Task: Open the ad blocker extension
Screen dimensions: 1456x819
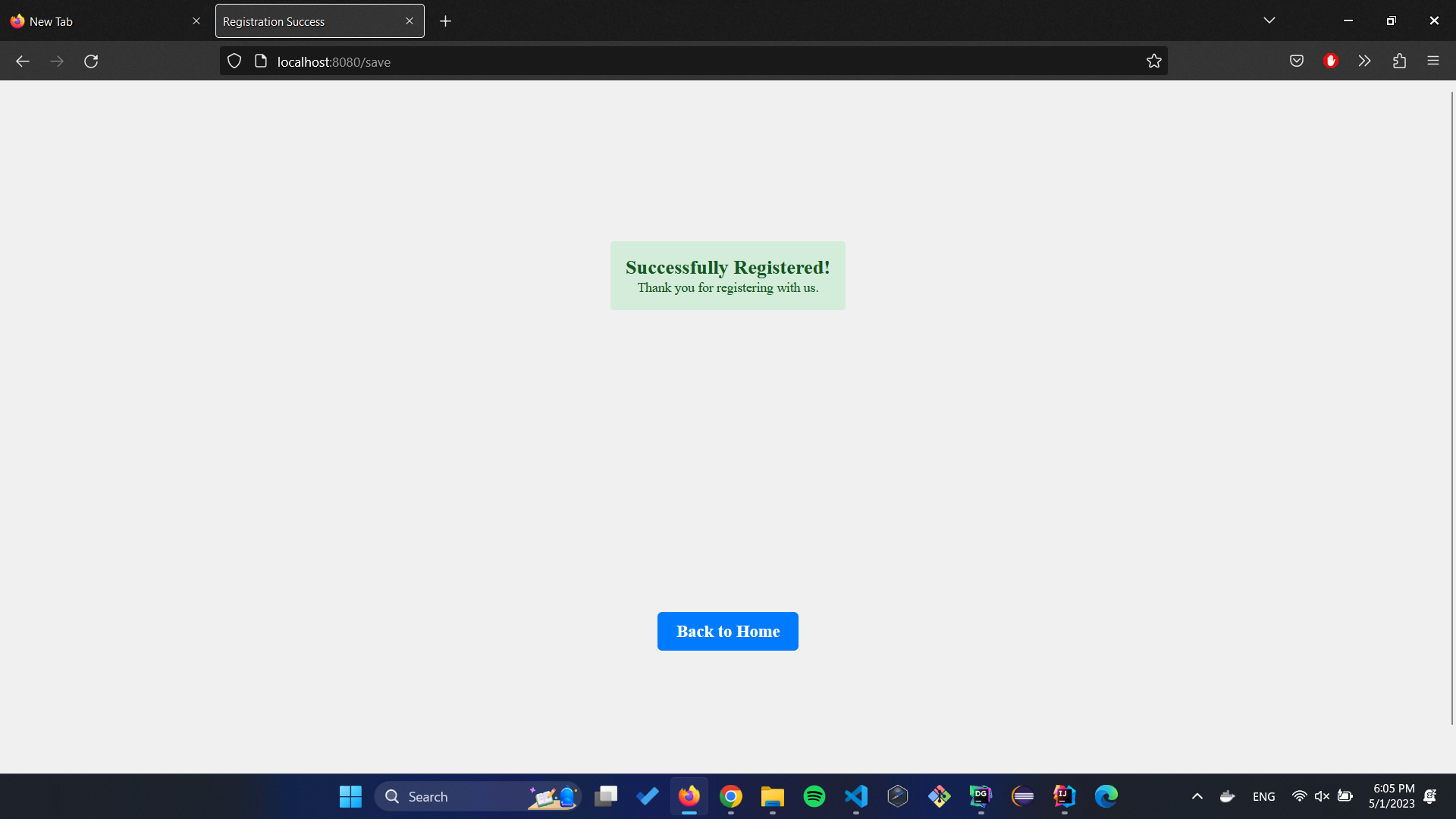Action: (x=1331, y=61)
